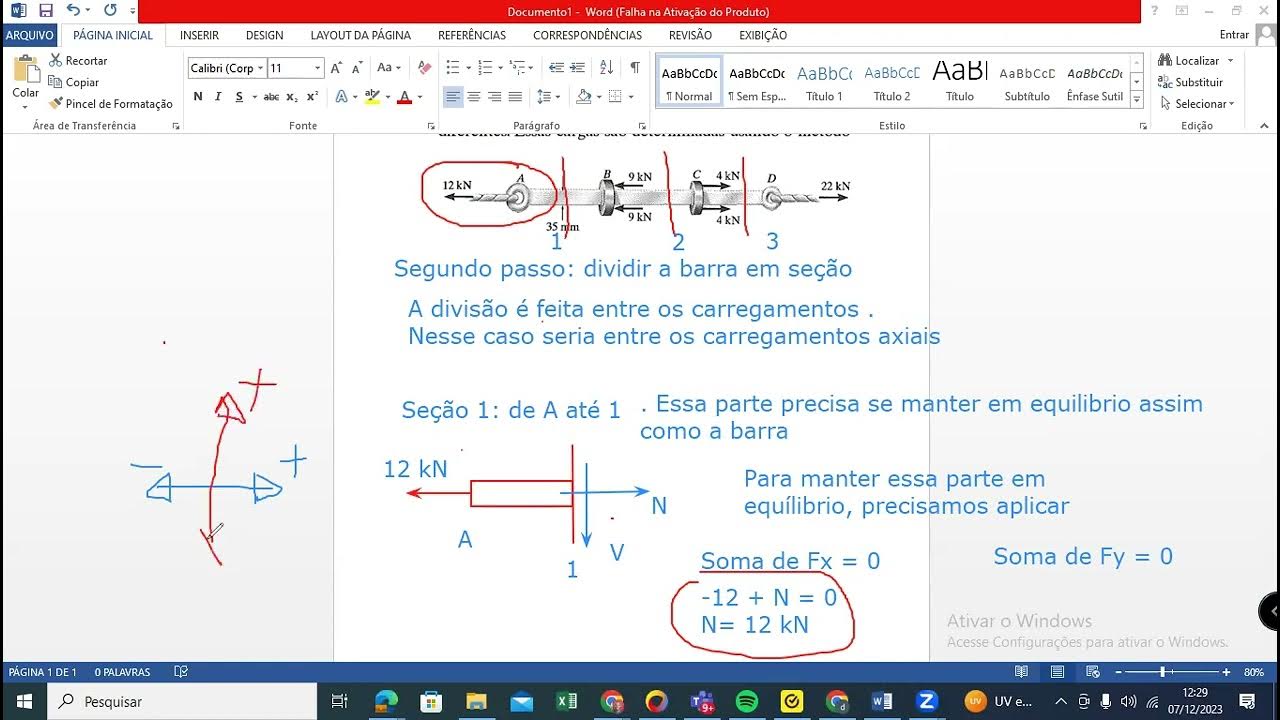Open the line spacing dropdown
Image resolution: width=1280 pixels, height=720 pixels.
click(x=558, y=96)
